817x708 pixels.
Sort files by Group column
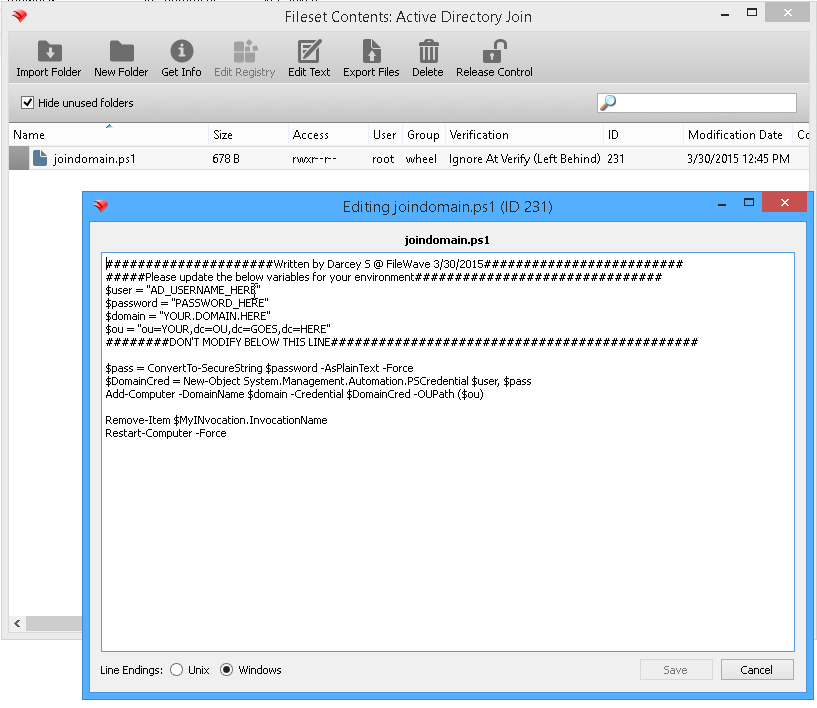pyautogui.click(x=423, y=135)
